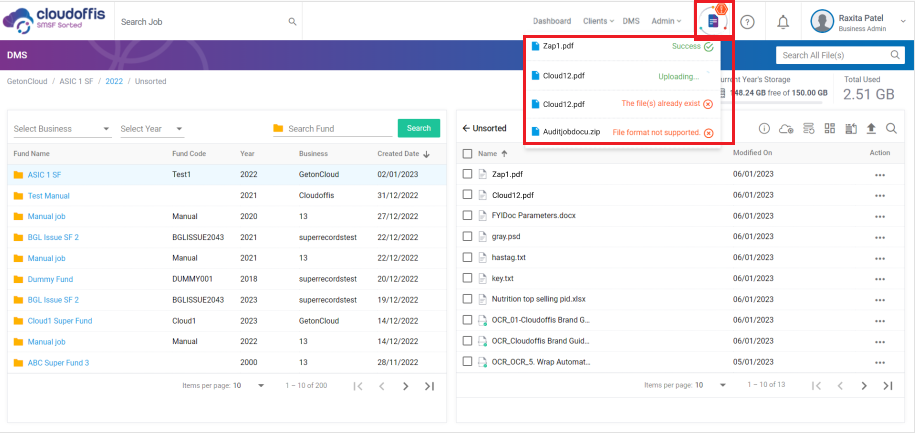Tick checkbox for key.txt

point(467,278)
